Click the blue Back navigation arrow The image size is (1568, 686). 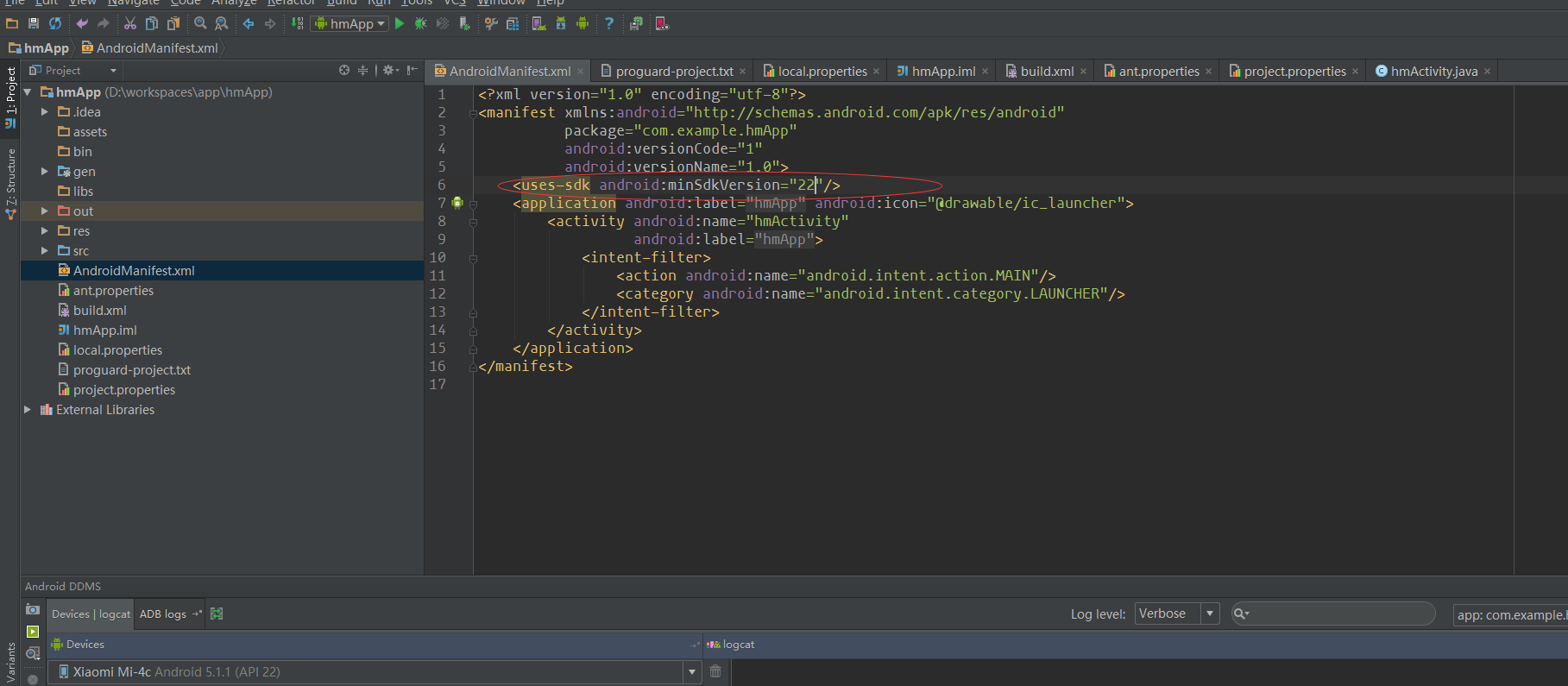click(x=249, y=23)
